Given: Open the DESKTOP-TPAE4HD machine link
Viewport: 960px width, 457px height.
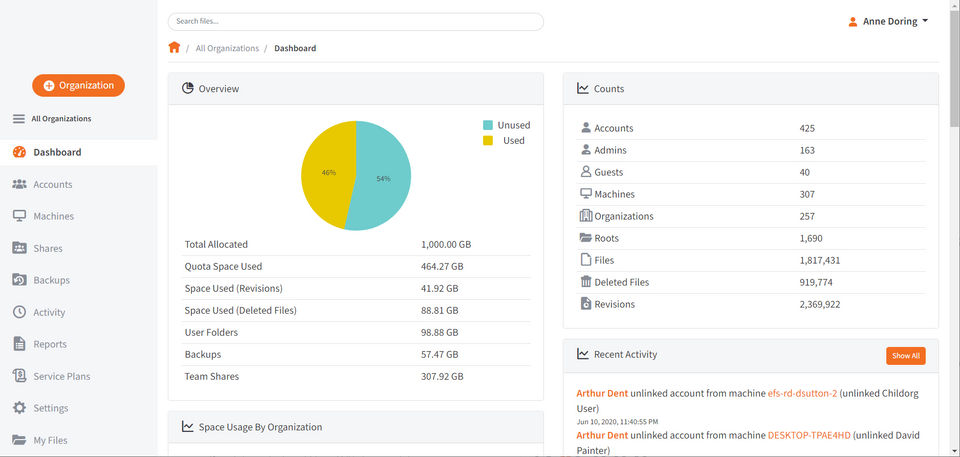Looking at the screenshot, I should pos(809,435).
